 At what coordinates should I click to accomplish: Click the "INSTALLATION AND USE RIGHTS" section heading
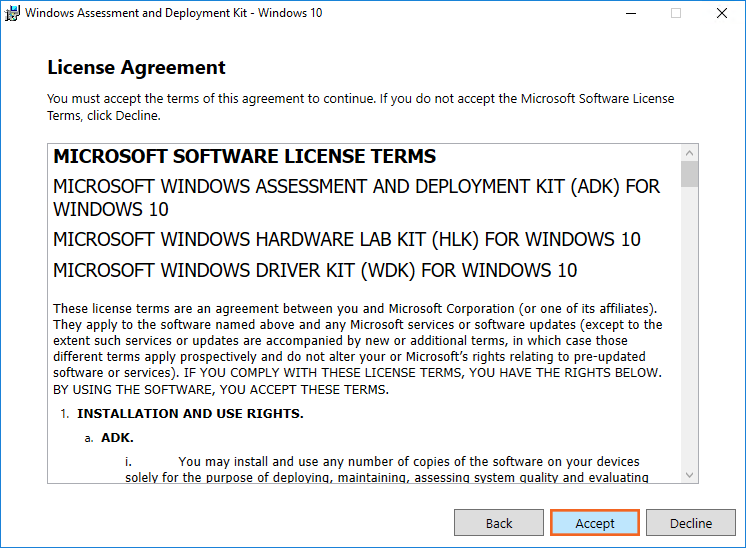pos(190,414)
